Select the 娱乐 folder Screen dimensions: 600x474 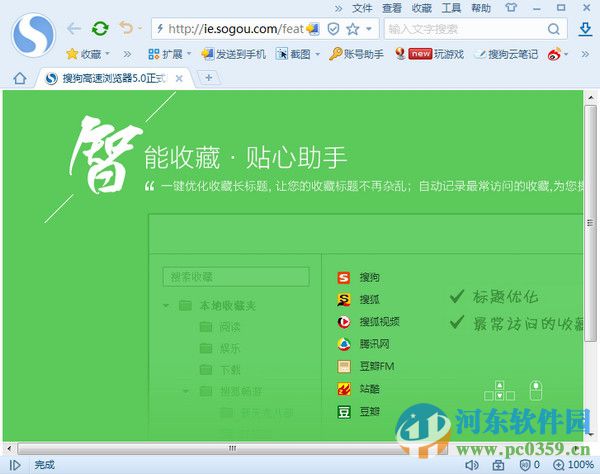[x=220, y=349]
